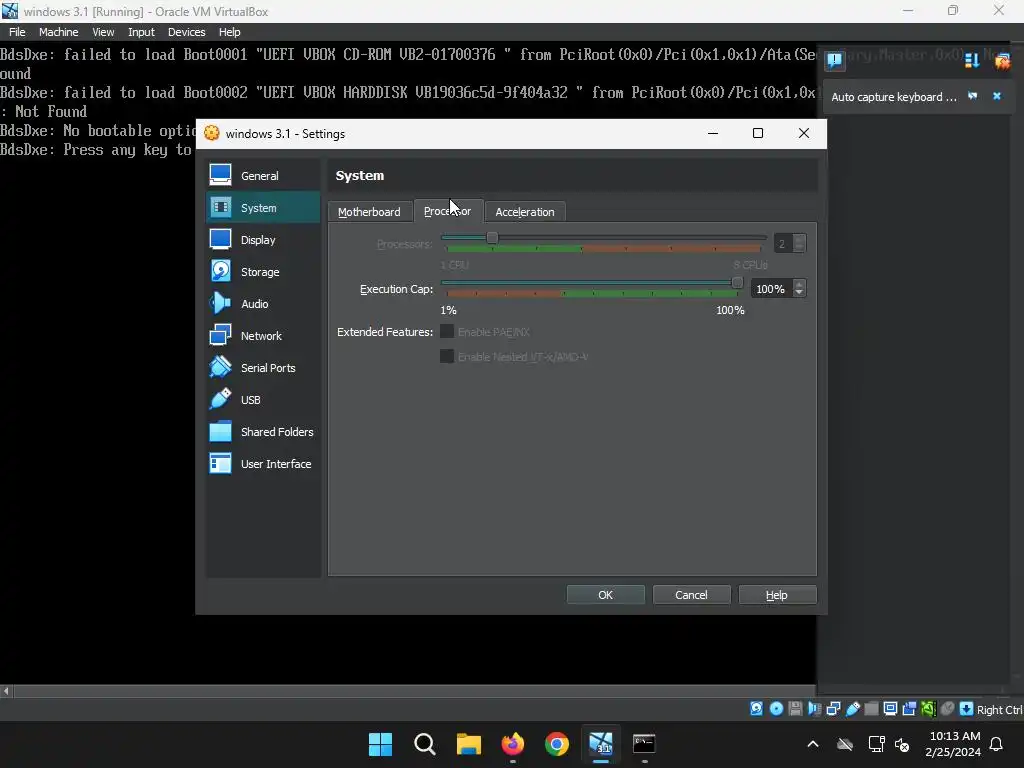Open Command Prompt taskbar icon

[644, 744]
